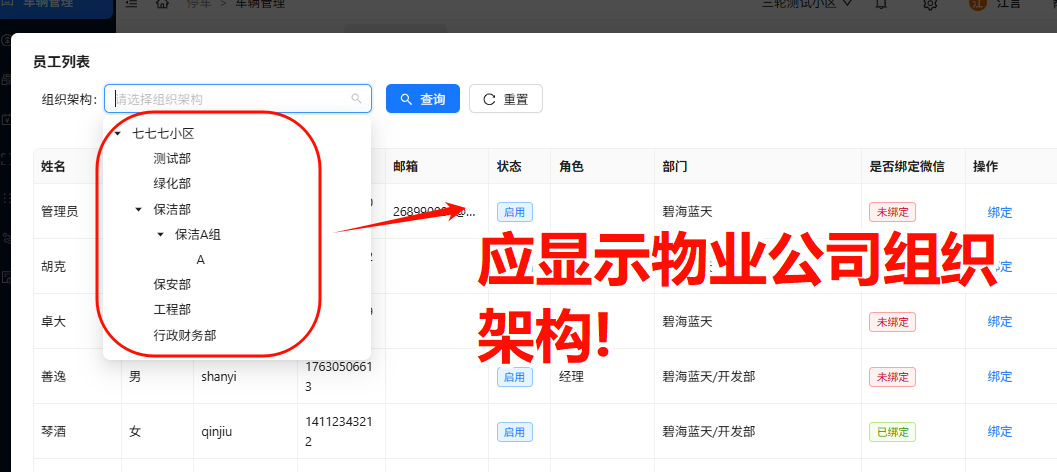Click 绑定 link in 管理员 row
This screenshot has width=1057, height=472.
999,212
